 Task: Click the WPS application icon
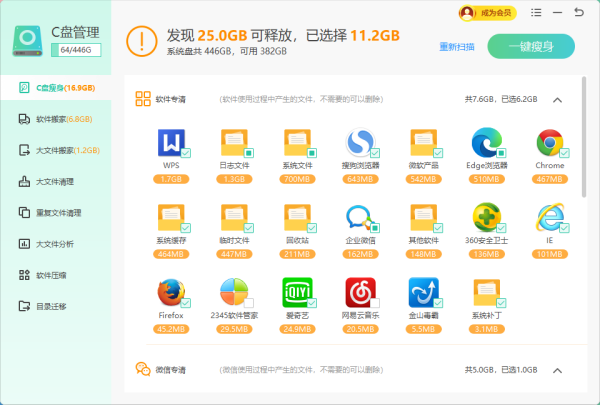click(x=171, y=142)
